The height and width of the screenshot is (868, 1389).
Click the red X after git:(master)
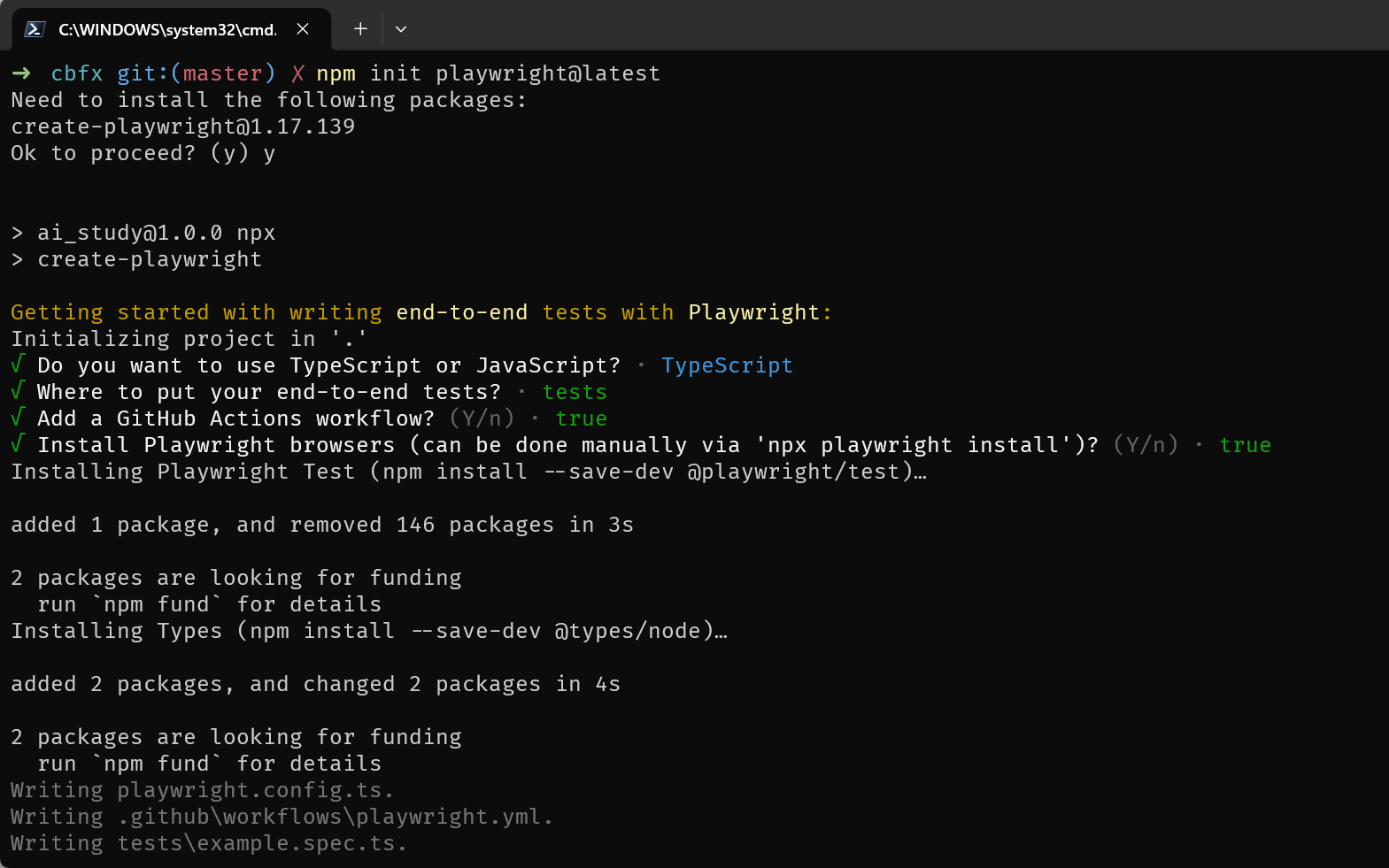coord(297,73)
